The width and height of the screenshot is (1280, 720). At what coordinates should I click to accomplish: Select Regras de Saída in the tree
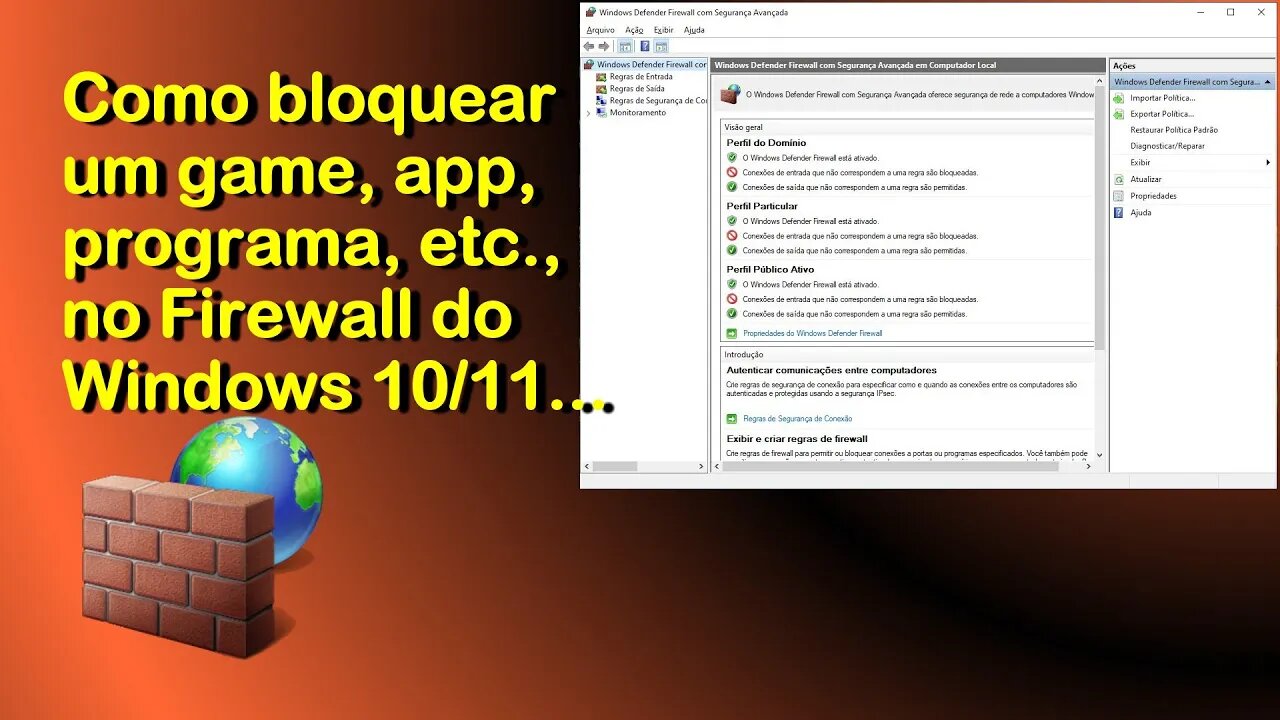(637, 88)
